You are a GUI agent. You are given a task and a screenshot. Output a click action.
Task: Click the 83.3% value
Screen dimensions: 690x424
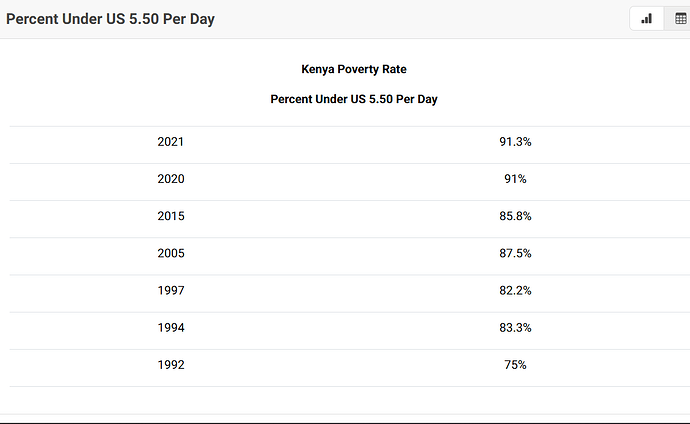click(x=515, y=328)
